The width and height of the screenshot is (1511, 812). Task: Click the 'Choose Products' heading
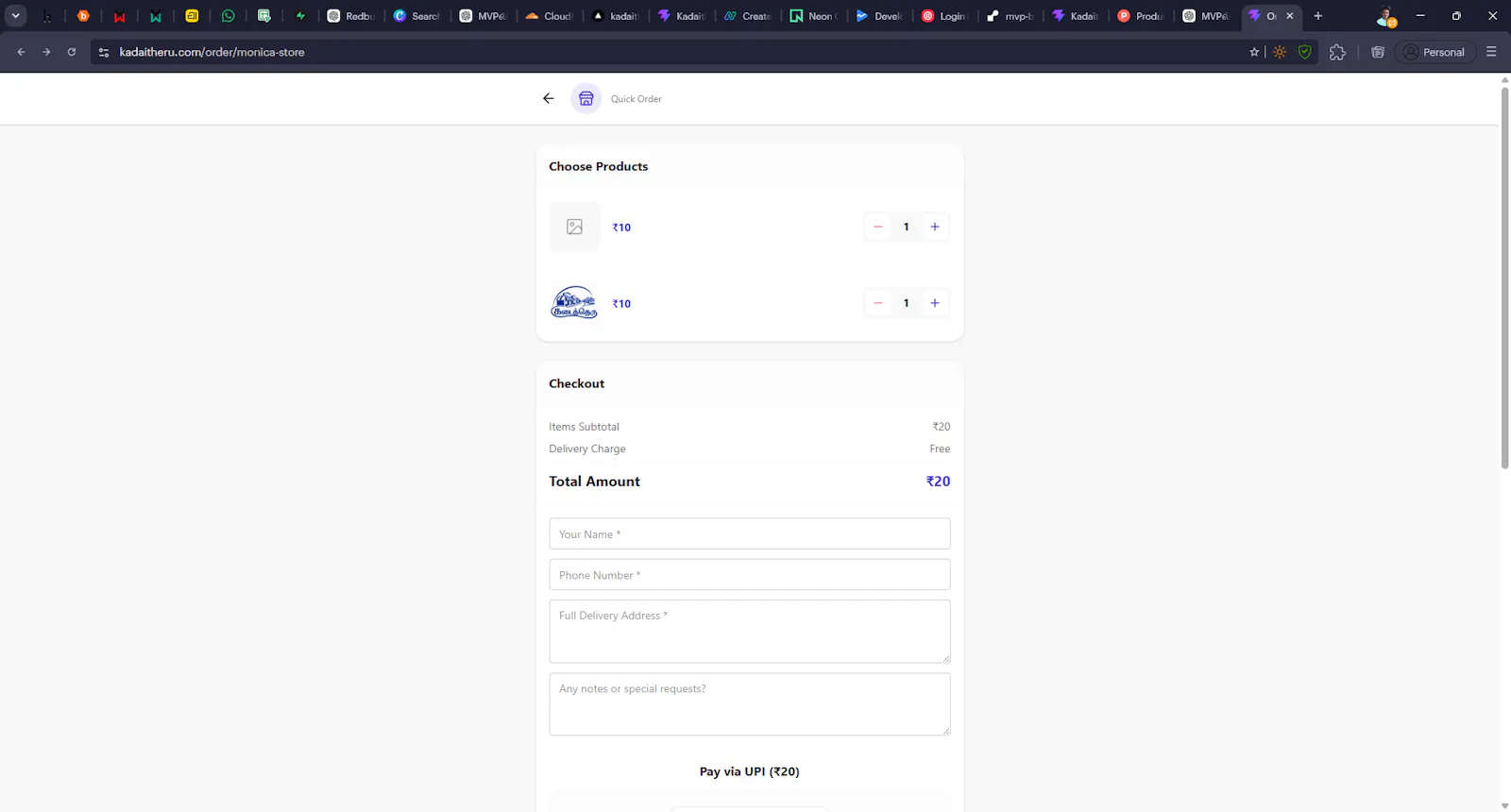point(599,166)
